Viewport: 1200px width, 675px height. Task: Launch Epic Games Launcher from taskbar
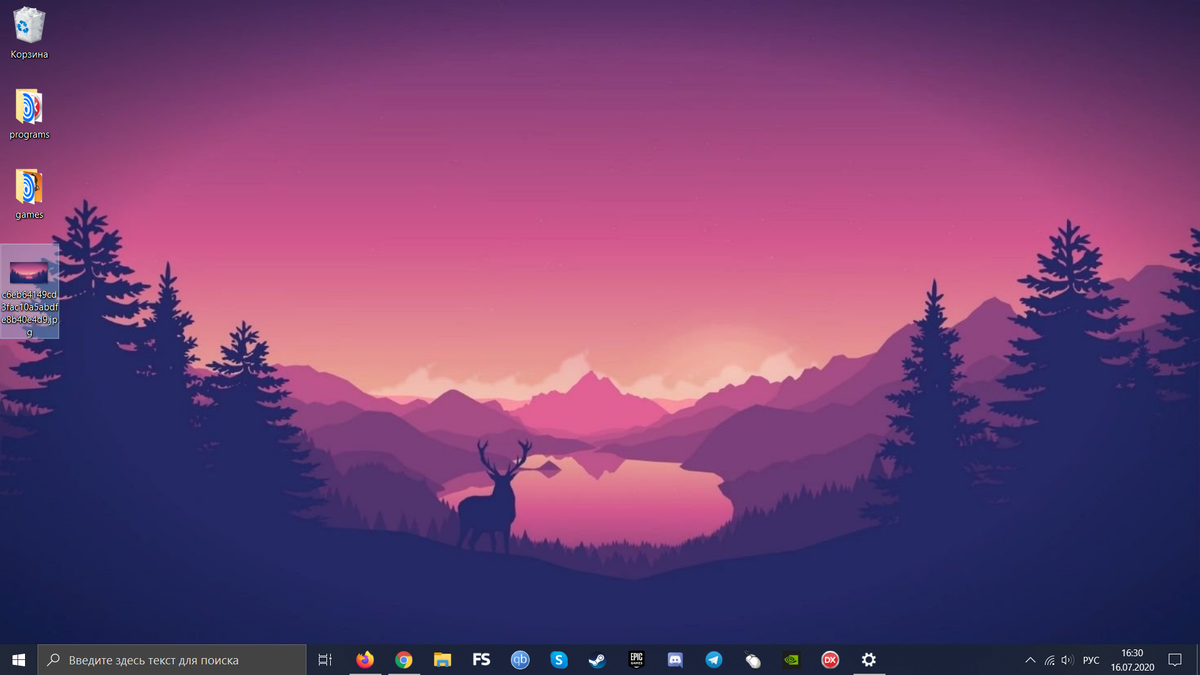[x=636, y=660]
